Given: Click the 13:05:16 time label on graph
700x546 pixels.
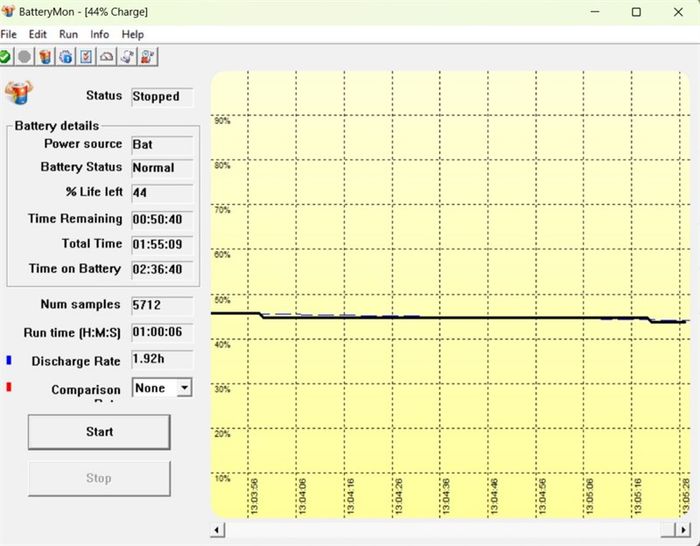Looking at the screenshot, I should tap(638, 496).
